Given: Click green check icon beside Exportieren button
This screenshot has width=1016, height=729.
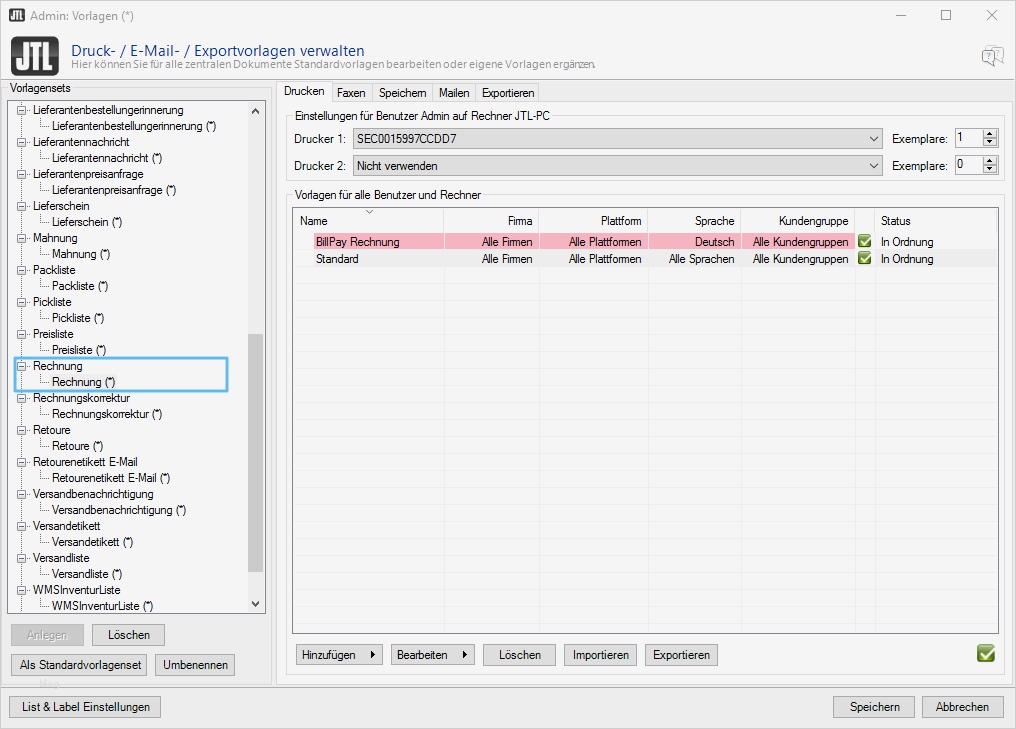Looking at the screenshot, I should 986,654.
